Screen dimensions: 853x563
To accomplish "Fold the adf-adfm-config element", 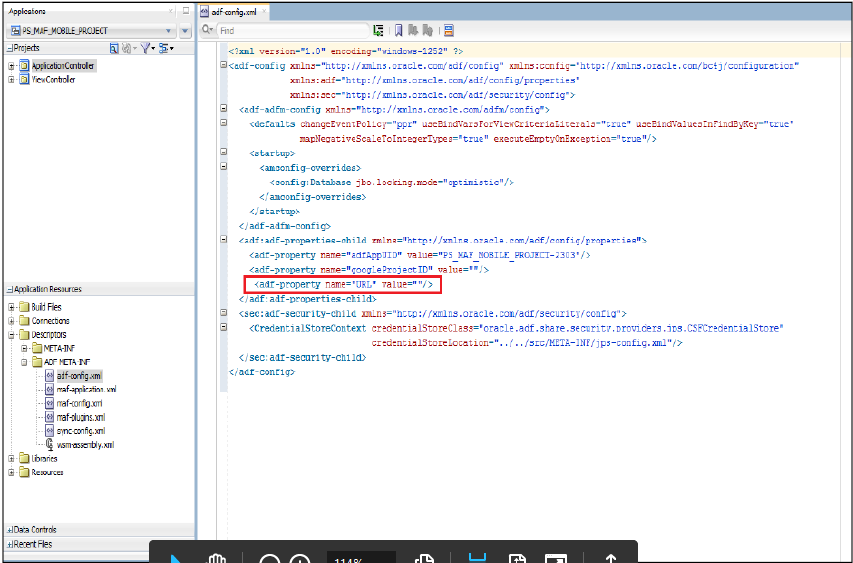I will pos(224,108).
